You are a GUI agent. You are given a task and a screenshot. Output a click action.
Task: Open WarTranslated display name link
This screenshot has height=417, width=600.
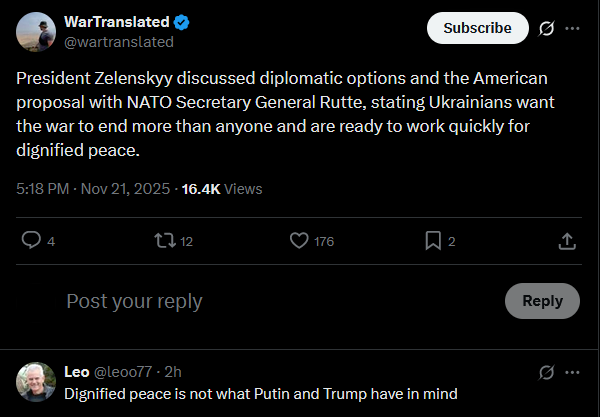[x=116, y=23]
